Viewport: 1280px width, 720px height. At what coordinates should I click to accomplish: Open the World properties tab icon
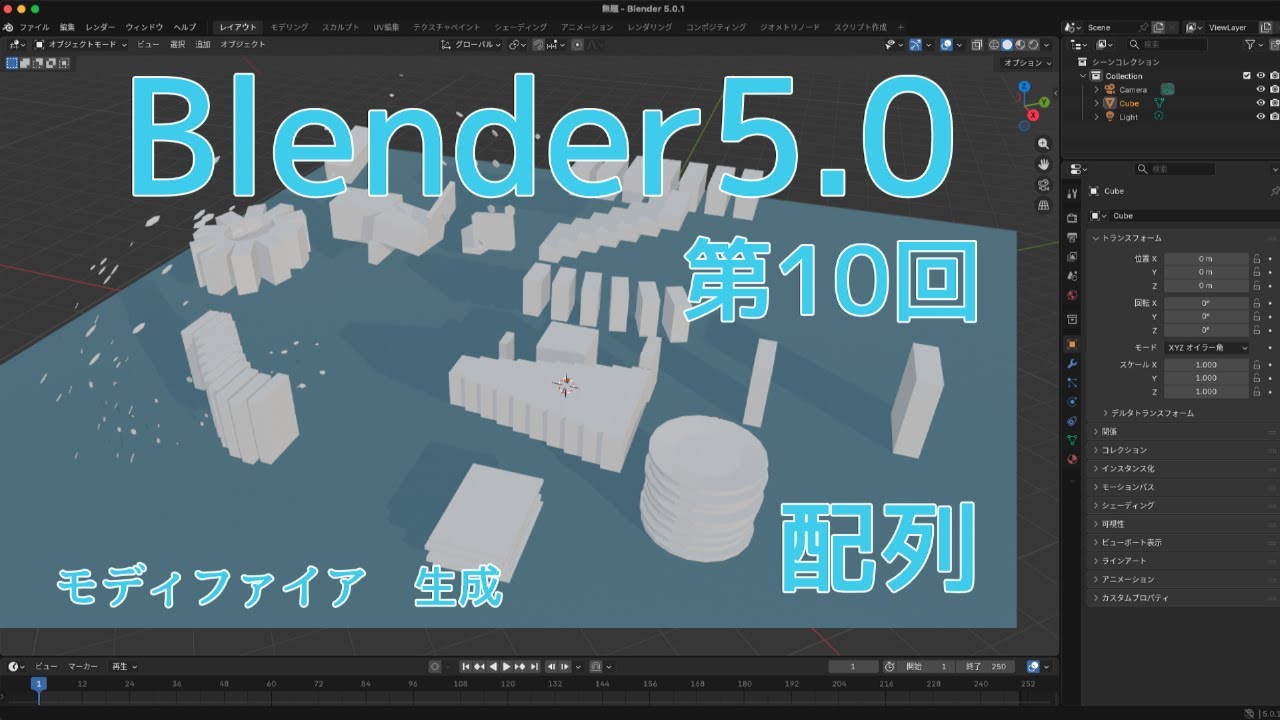tap(1072, 295)
